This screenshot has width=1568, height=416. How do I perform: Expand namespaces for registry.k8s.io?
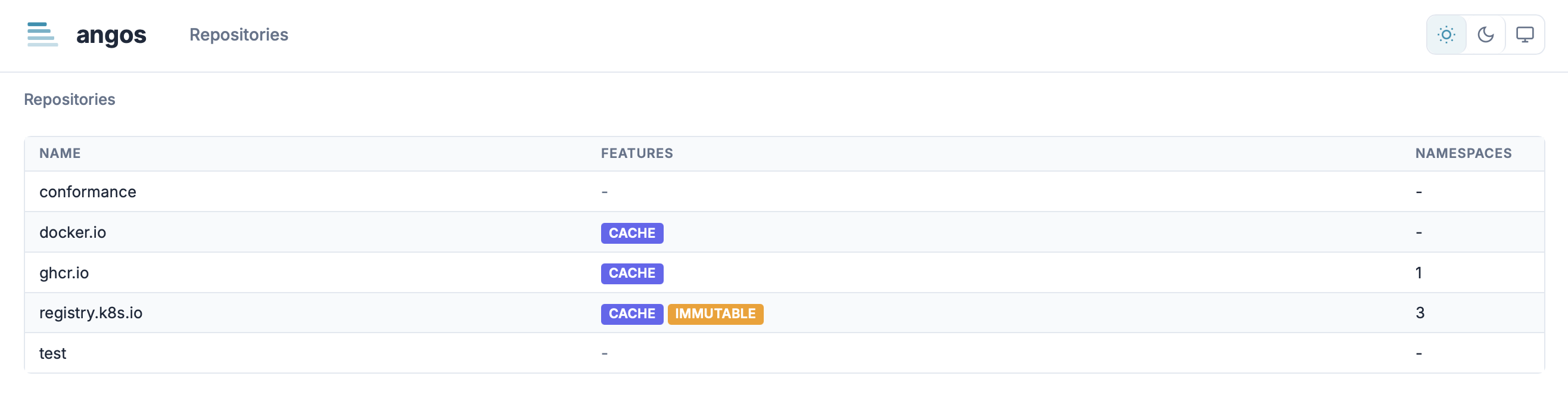click(91, 313)
